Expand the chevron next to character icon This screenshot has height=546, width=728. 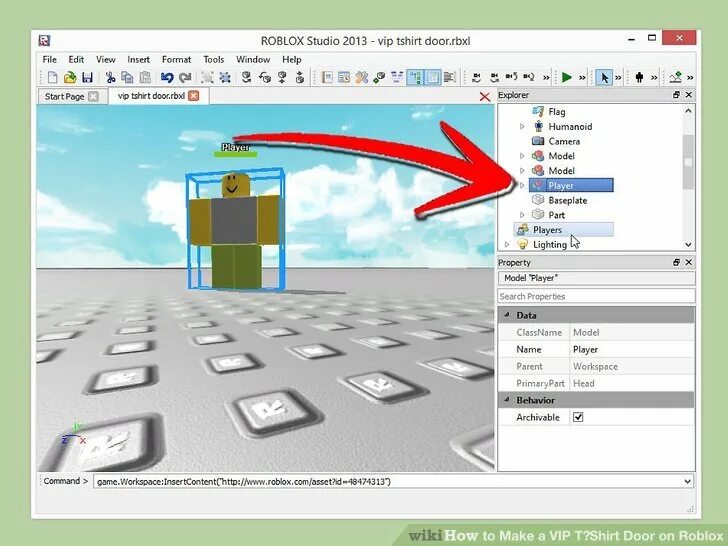click(654, 78)
